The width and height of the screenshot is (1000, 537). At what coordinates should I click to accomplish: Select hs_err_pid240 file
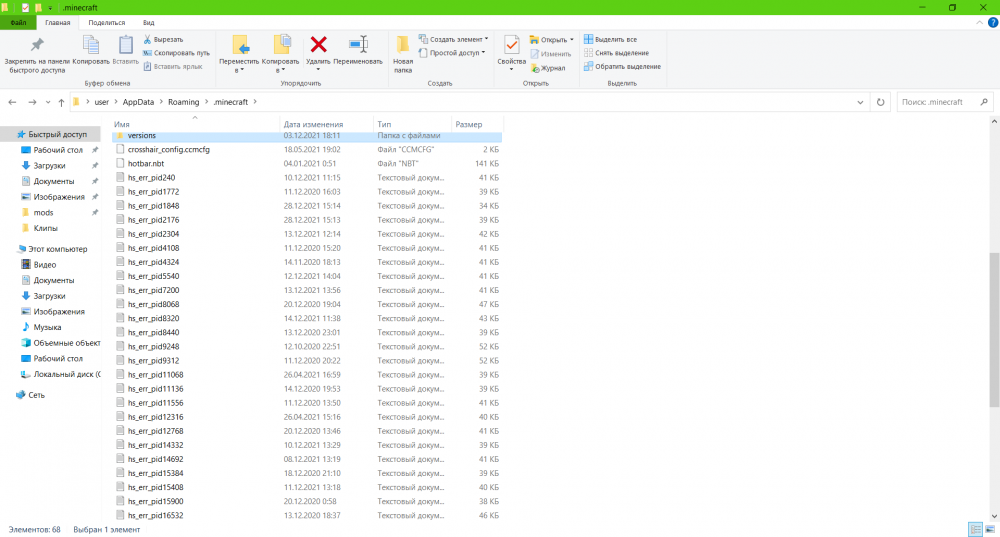tap(307, 178)
